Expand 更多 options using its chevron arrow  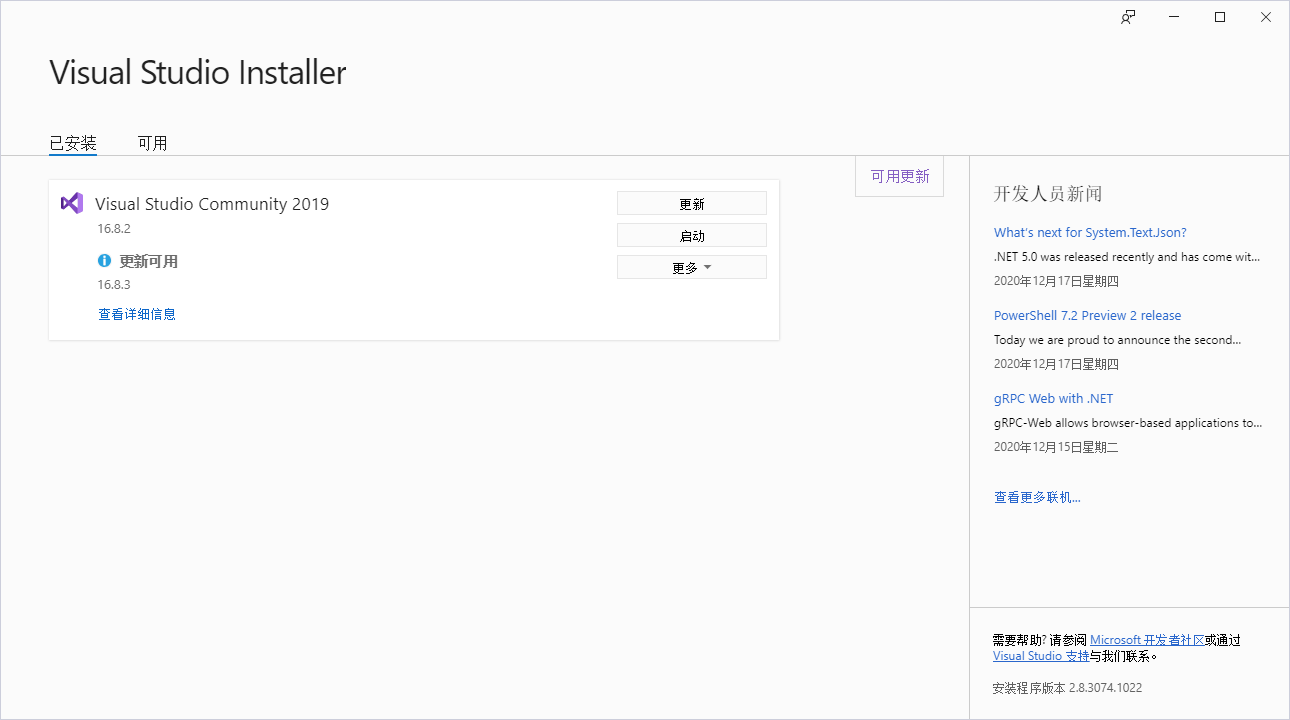tap(707, 267)
